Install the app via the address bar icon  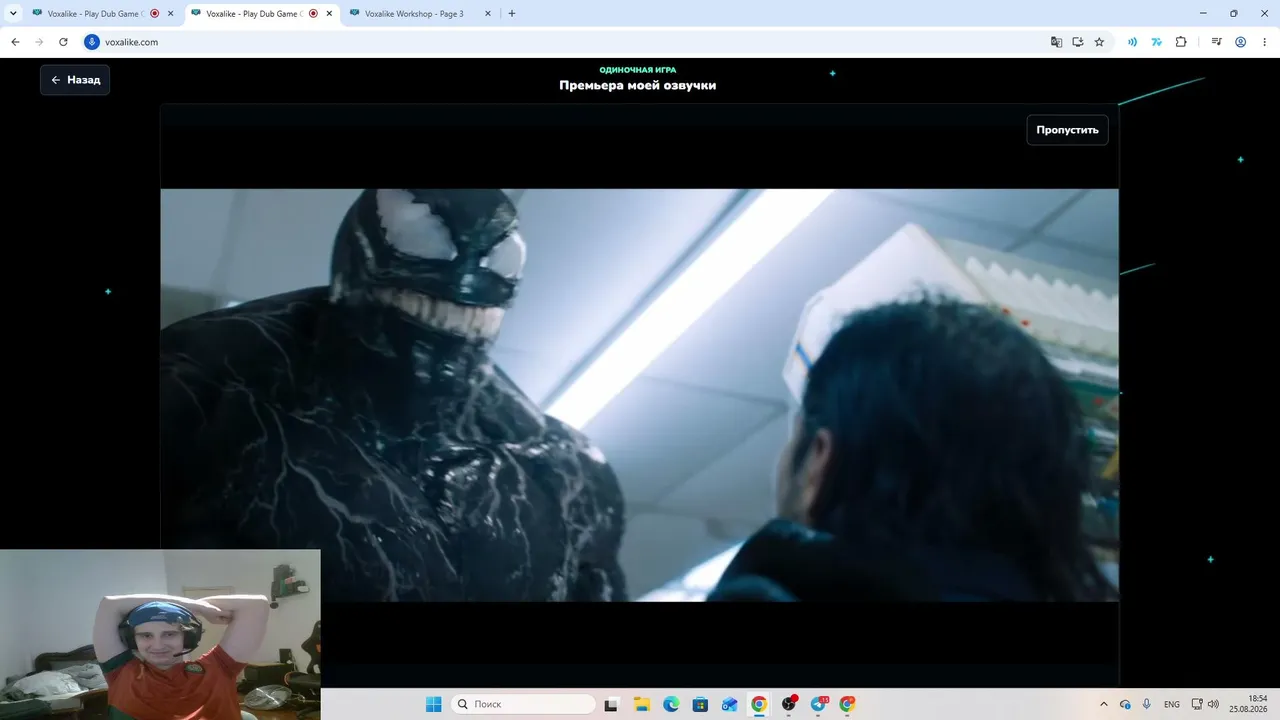tap(1078, 42)
